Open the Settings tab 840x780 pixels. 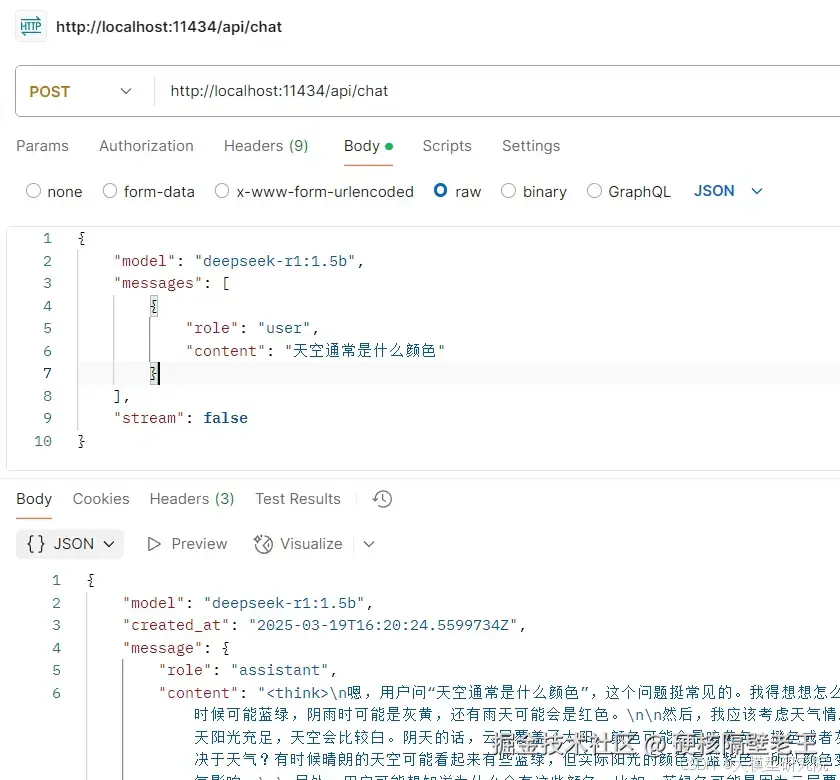(x=531, y=146)
